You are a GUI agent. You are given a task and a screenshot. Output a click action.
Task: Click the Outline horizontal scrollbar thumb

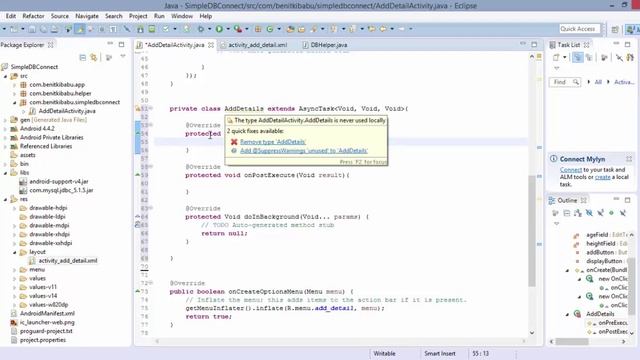point(572,341)
